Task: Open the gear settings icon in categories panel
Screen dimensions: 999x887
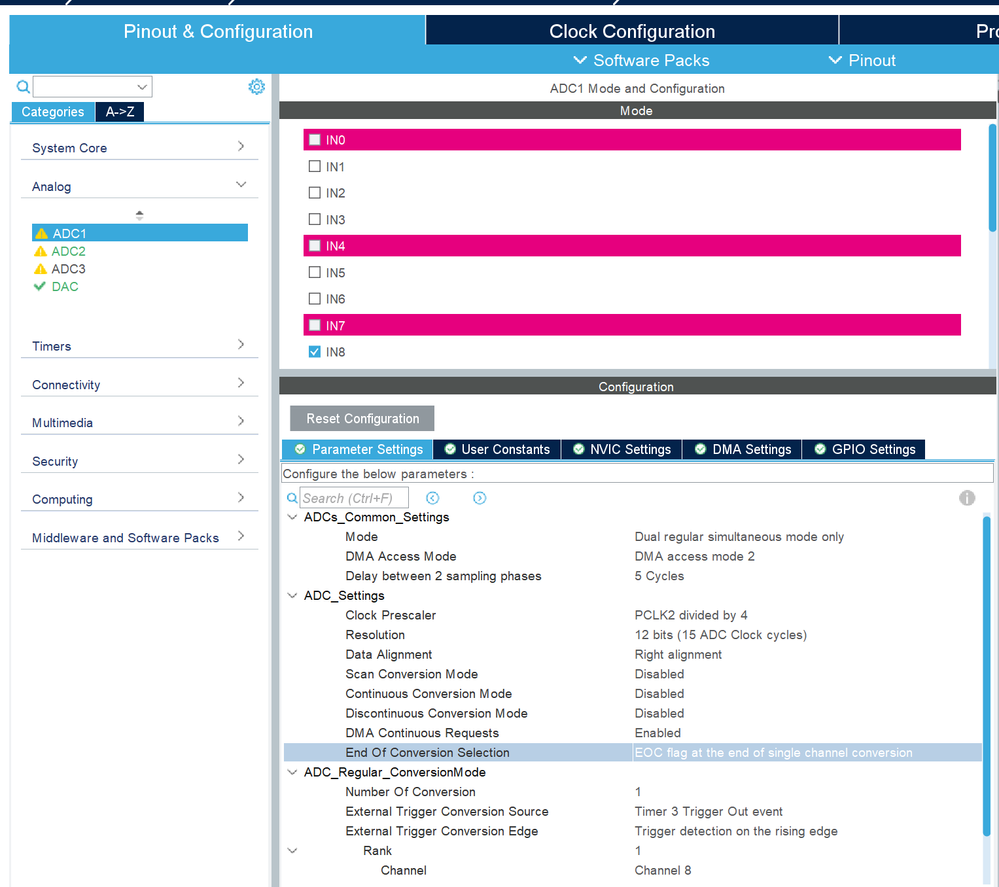Action: pos(256,86)
